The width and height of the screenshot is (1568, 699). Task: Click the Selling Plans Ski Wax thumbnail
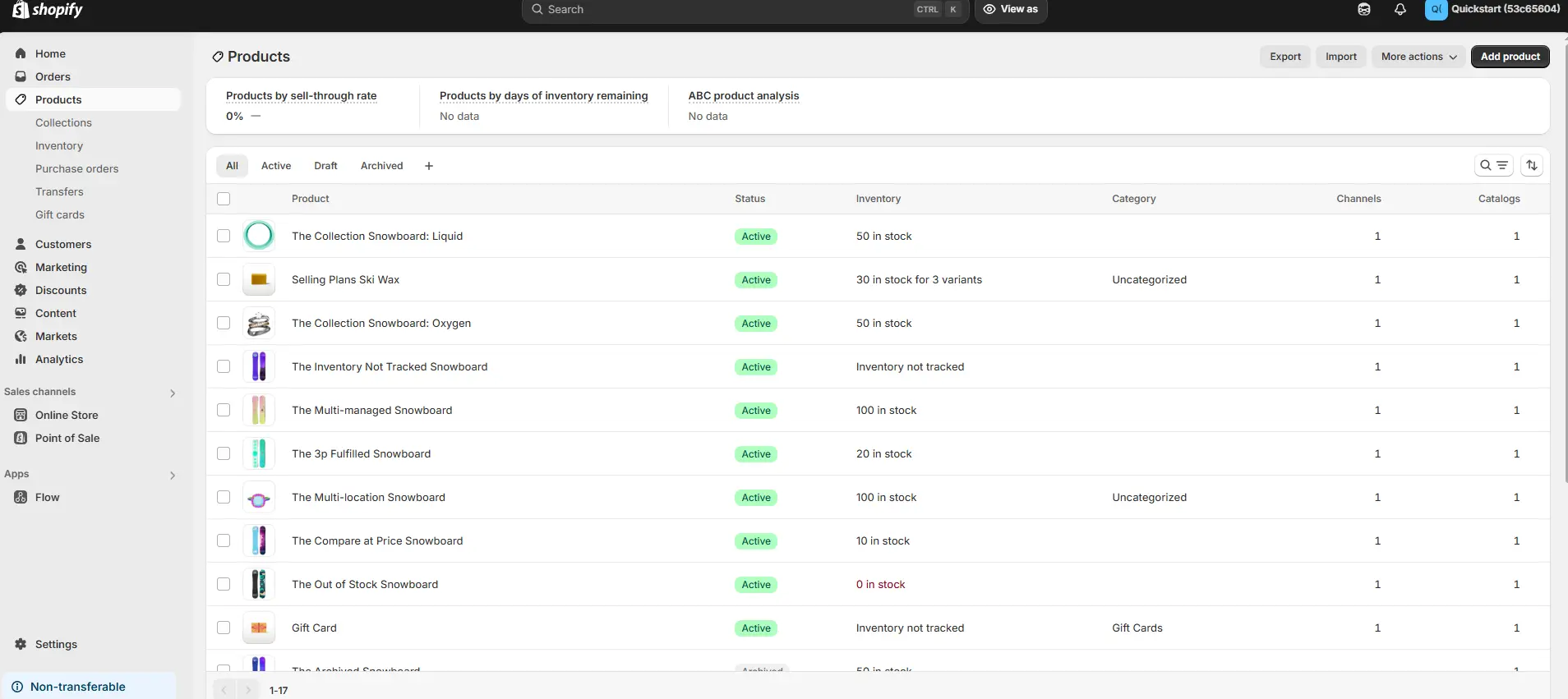[x=259, y=279]
